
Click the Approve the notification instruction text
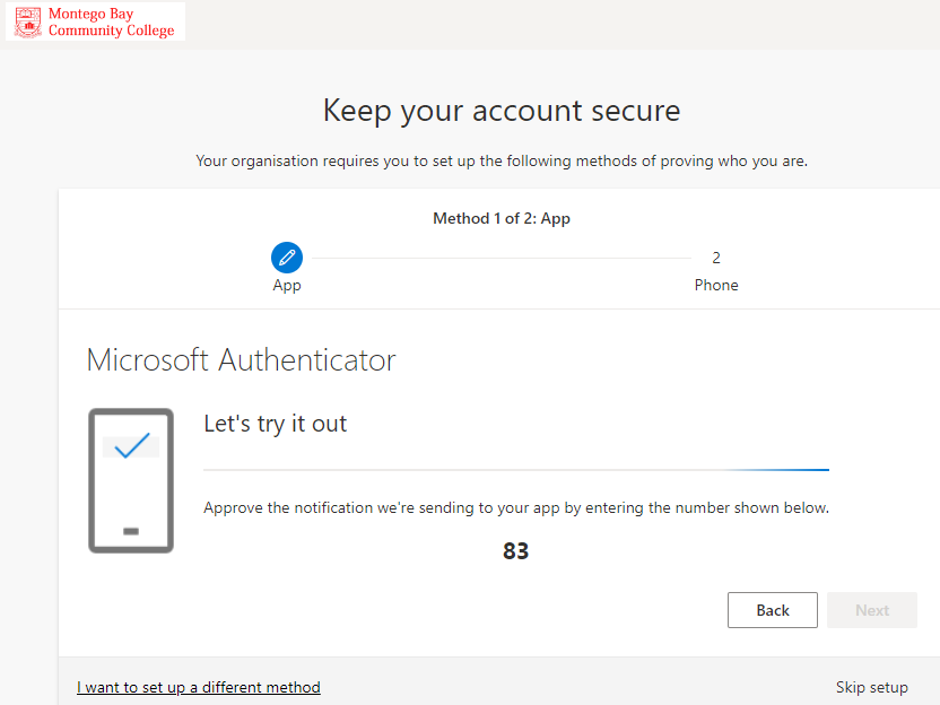click(x=516, y=508)
